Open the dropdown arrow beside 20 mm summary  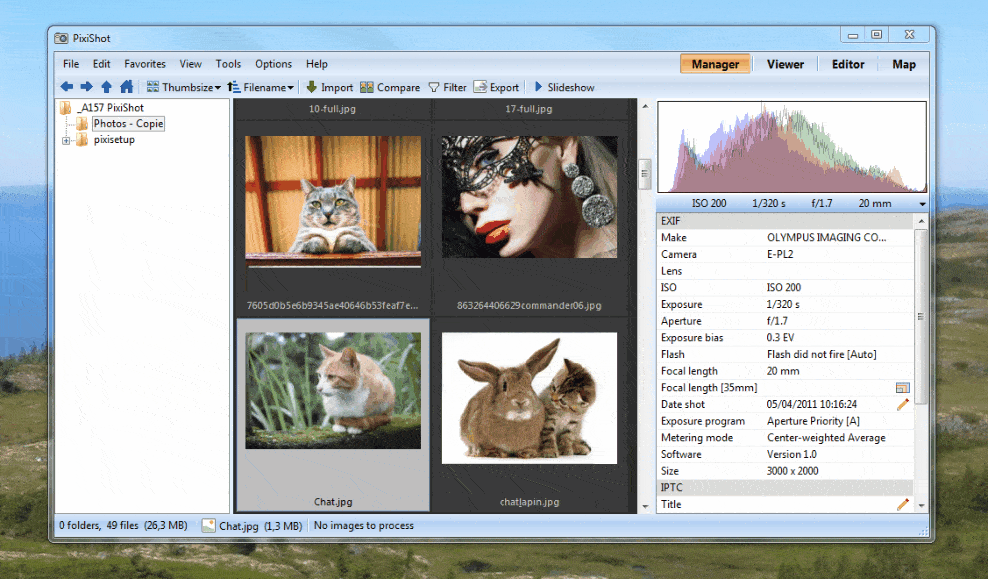click(922, 204)
